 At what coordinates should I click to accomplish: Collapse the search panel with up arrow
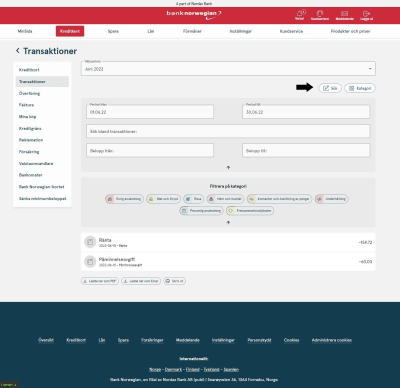[x=228, y=167]
